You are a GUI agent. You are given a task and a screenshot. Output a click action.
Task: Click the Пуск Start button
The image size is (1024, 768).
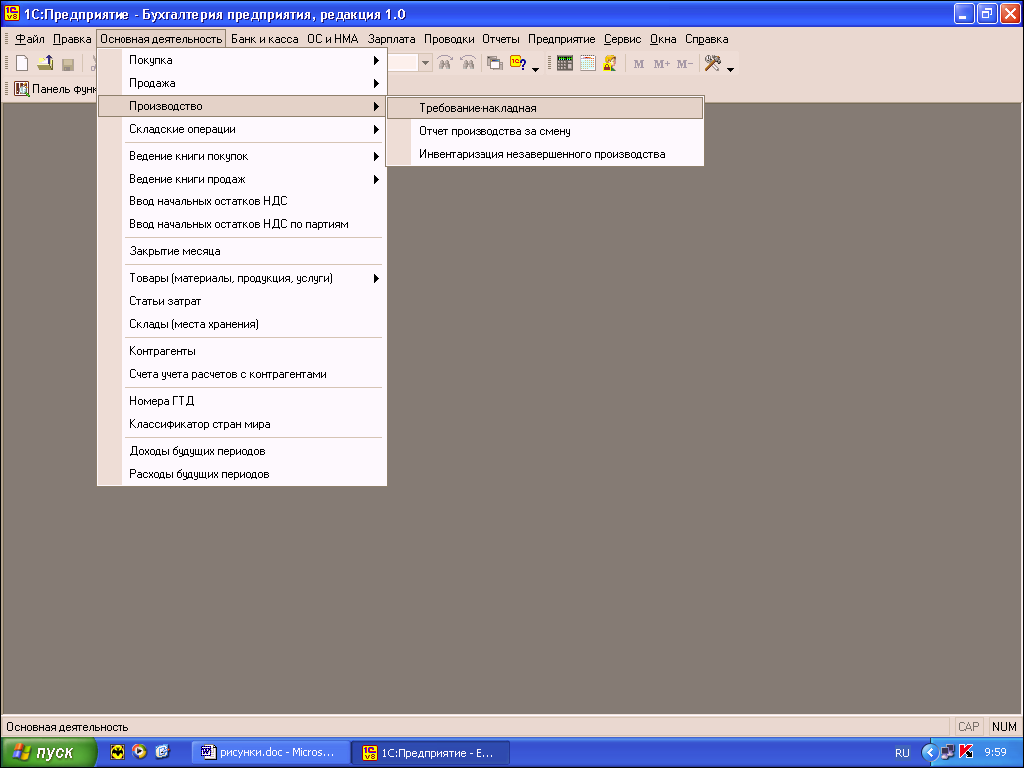coord(48,752)
